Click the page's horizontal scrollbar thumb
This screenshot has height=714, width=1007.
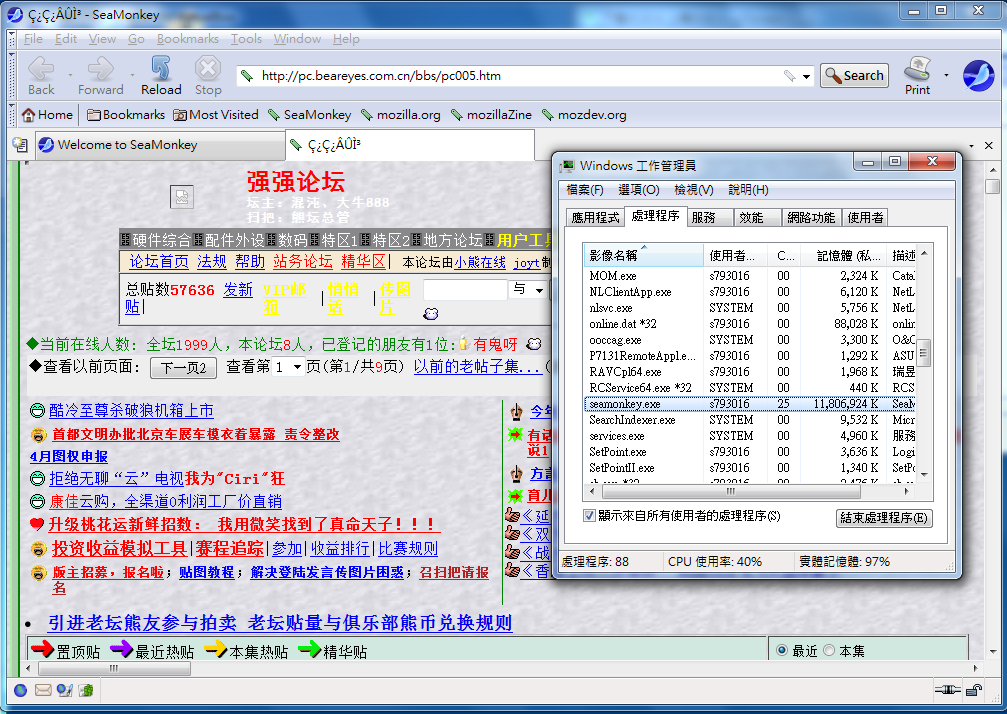pyautogui.click(x=114, y=668)
